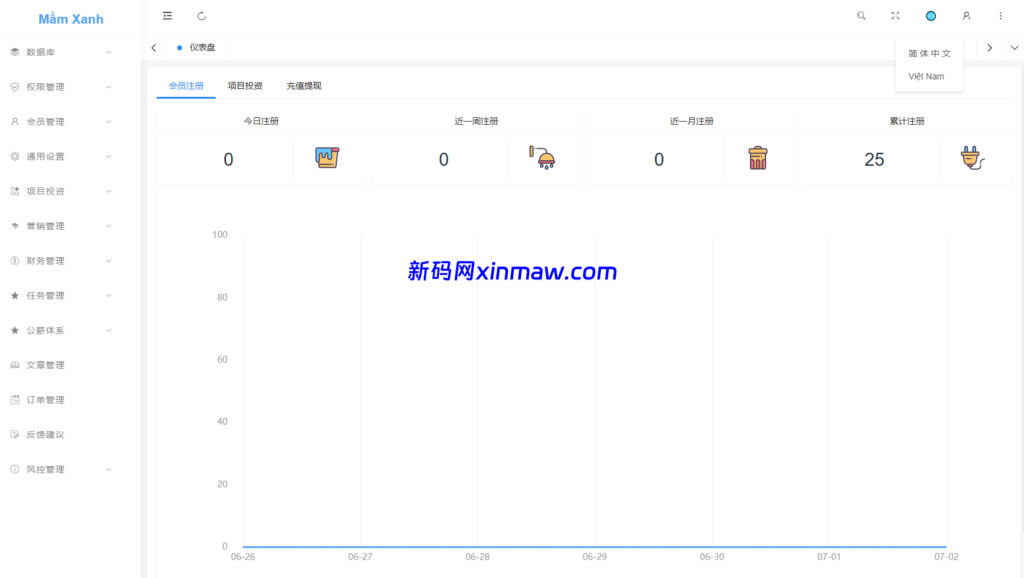The height and width of the screenshot is (578, 1024).
Task: Click the 近一周注册 card heading
Action: 476,121
